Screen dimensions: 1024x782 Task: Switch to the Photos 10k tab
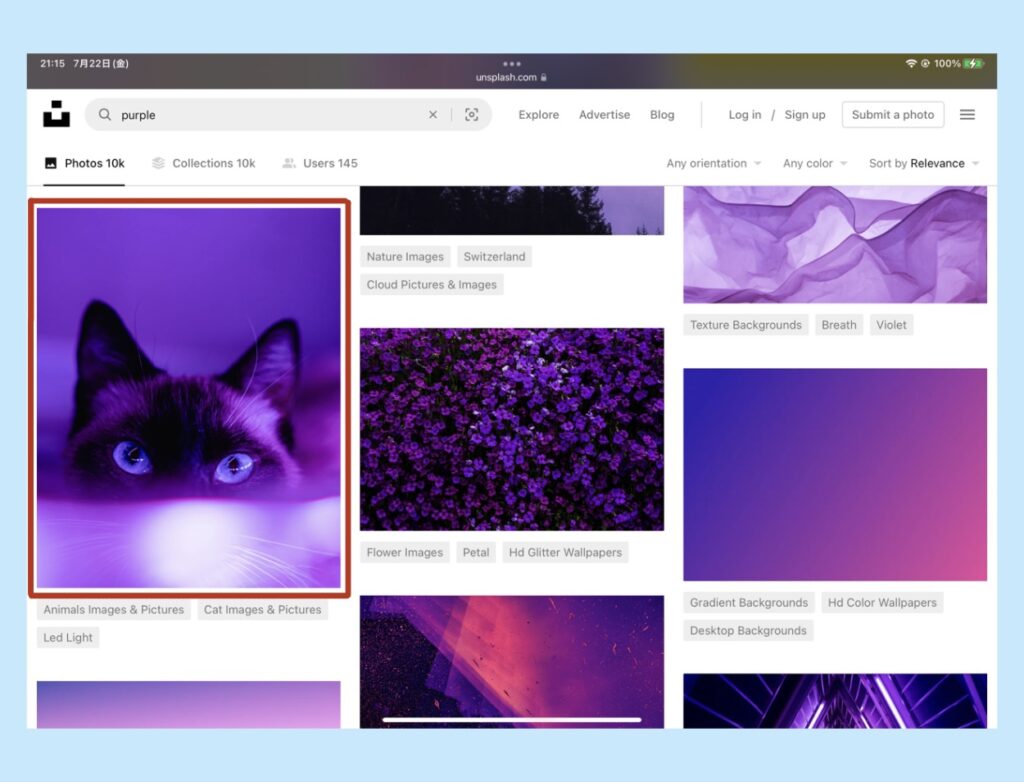[84, 163]
